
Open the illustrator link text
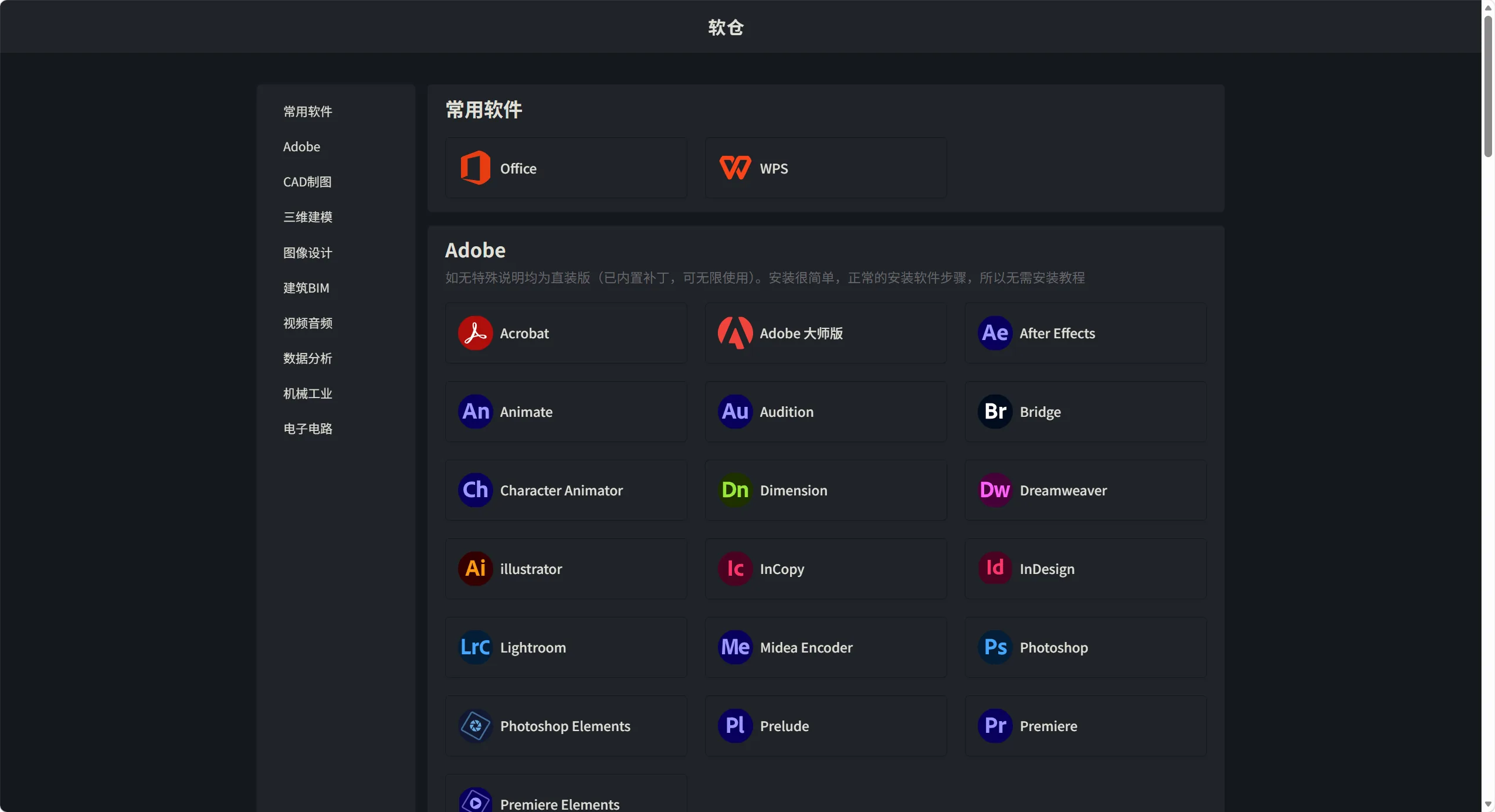531,569
